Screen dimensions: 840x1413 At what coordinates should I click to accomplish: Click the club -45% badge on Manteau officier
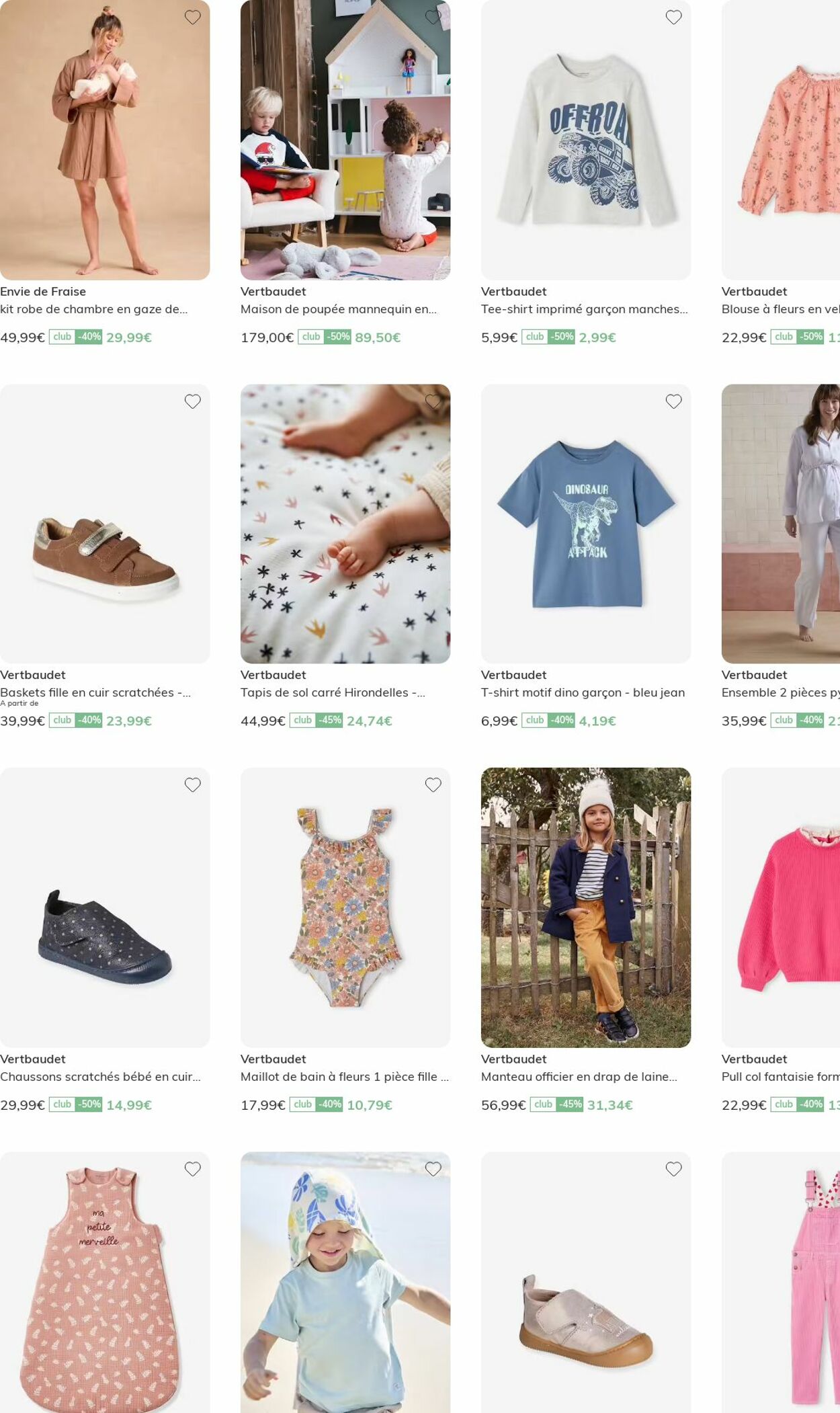coord(556,1104)
